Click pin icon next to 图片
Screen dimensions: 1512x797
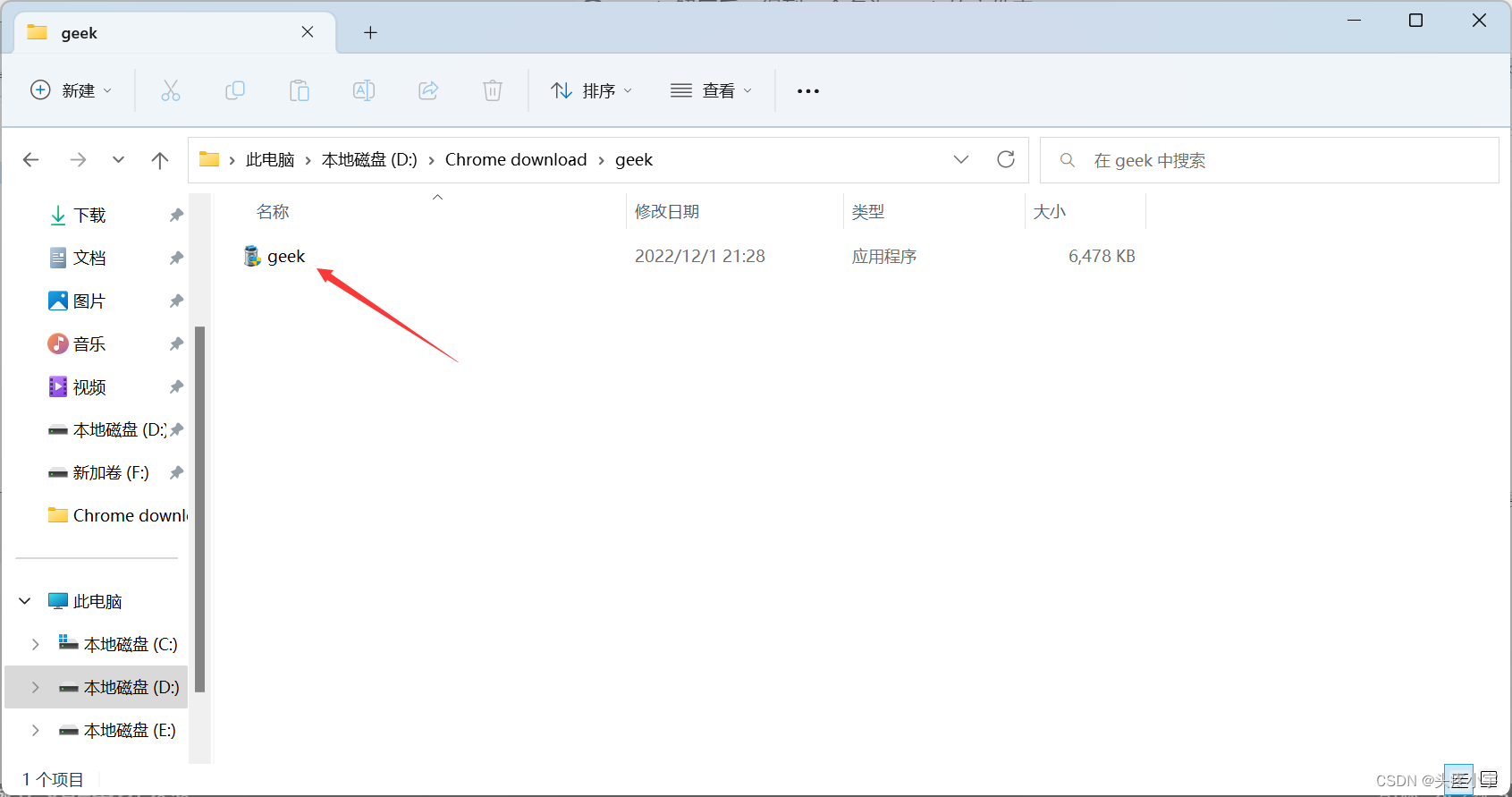(176, 301)
